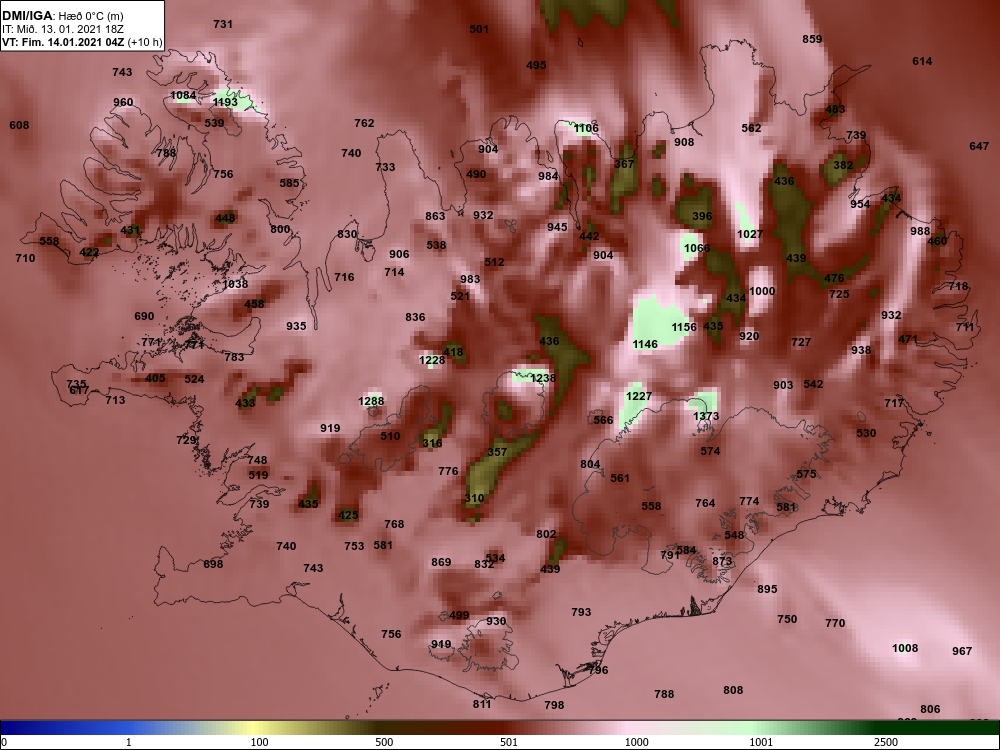Click the map value 1156
1000x750 pixels.
pos(684,327)
